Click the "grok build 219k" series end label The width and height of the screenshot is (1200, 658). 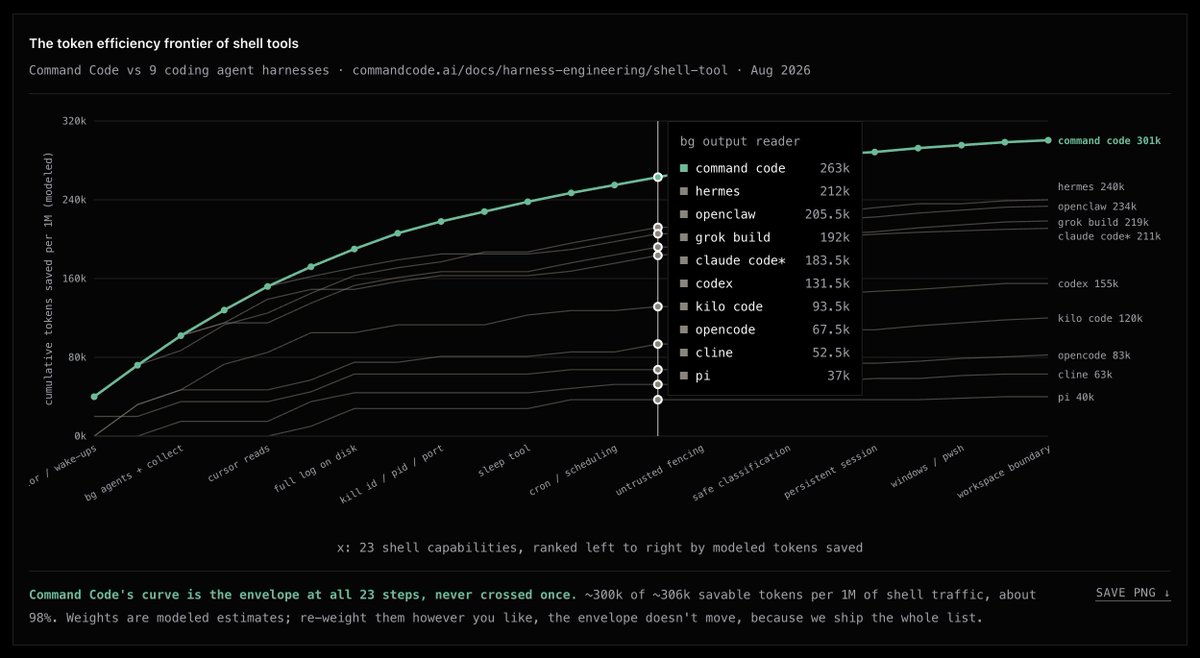tap(1102, 222)
